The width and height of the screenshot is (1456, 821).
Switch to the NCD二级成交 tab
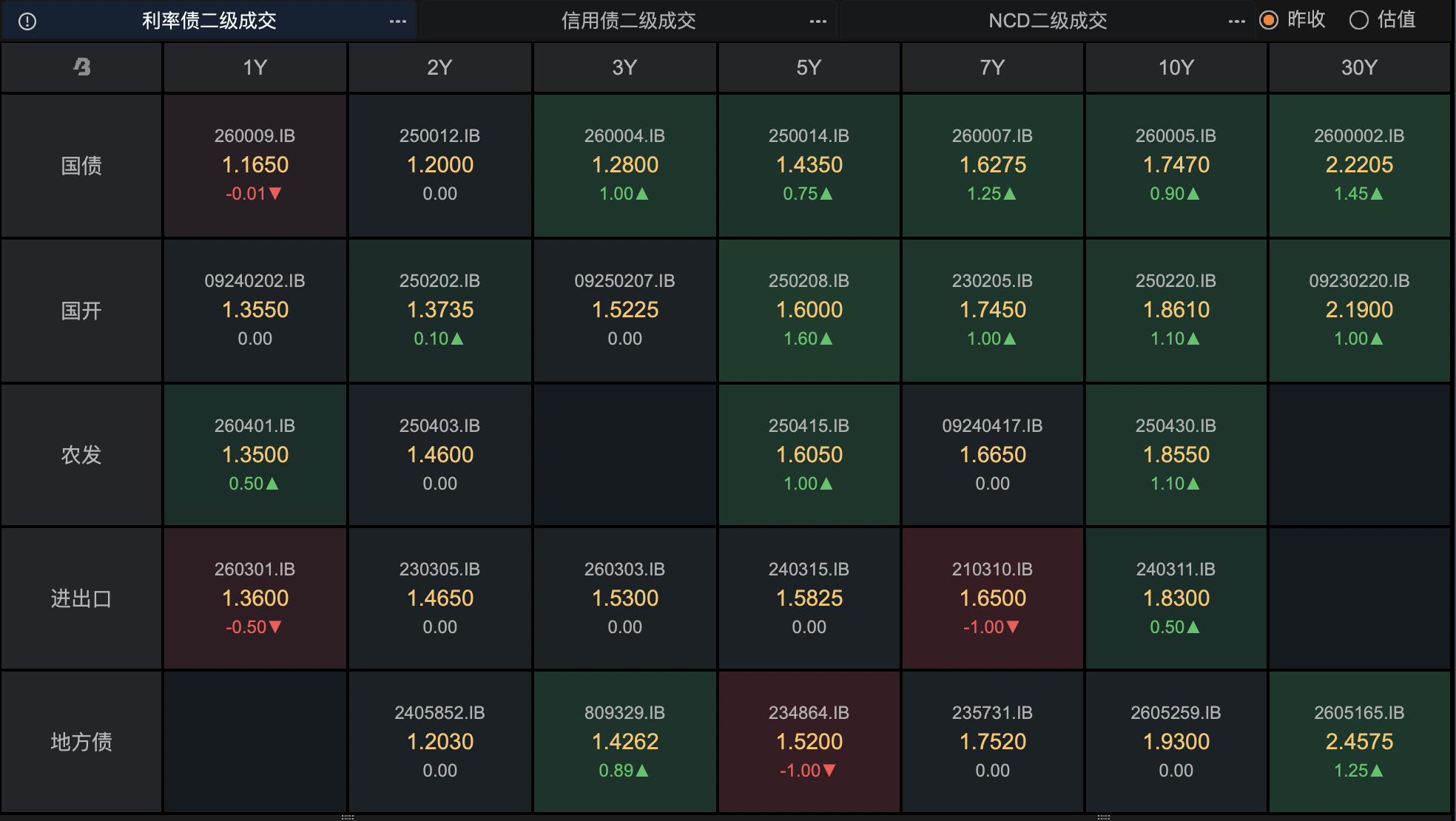(x=1048, y=21)
